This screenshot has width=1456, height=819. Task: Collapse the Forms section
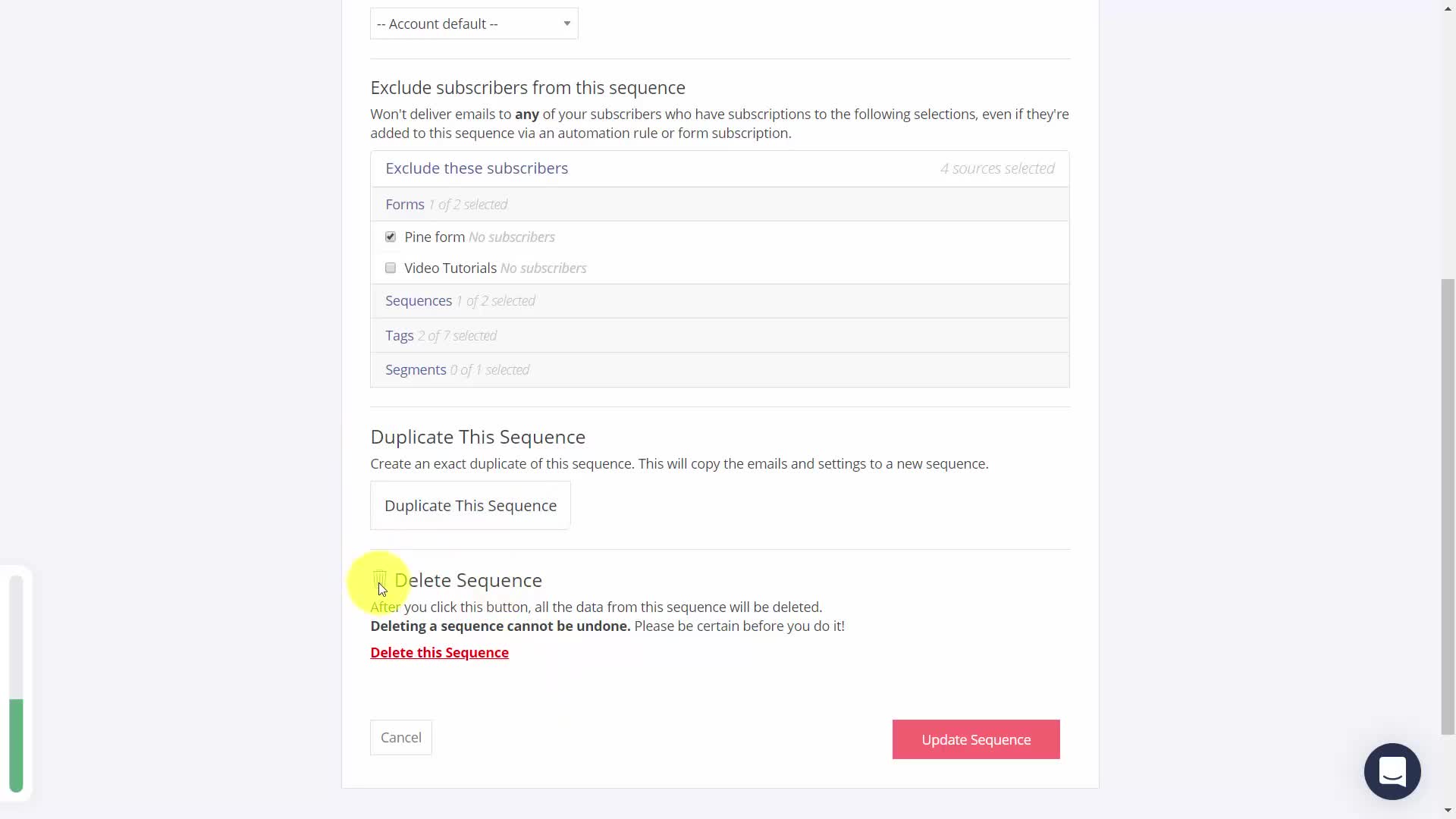(x=405, y=205)
